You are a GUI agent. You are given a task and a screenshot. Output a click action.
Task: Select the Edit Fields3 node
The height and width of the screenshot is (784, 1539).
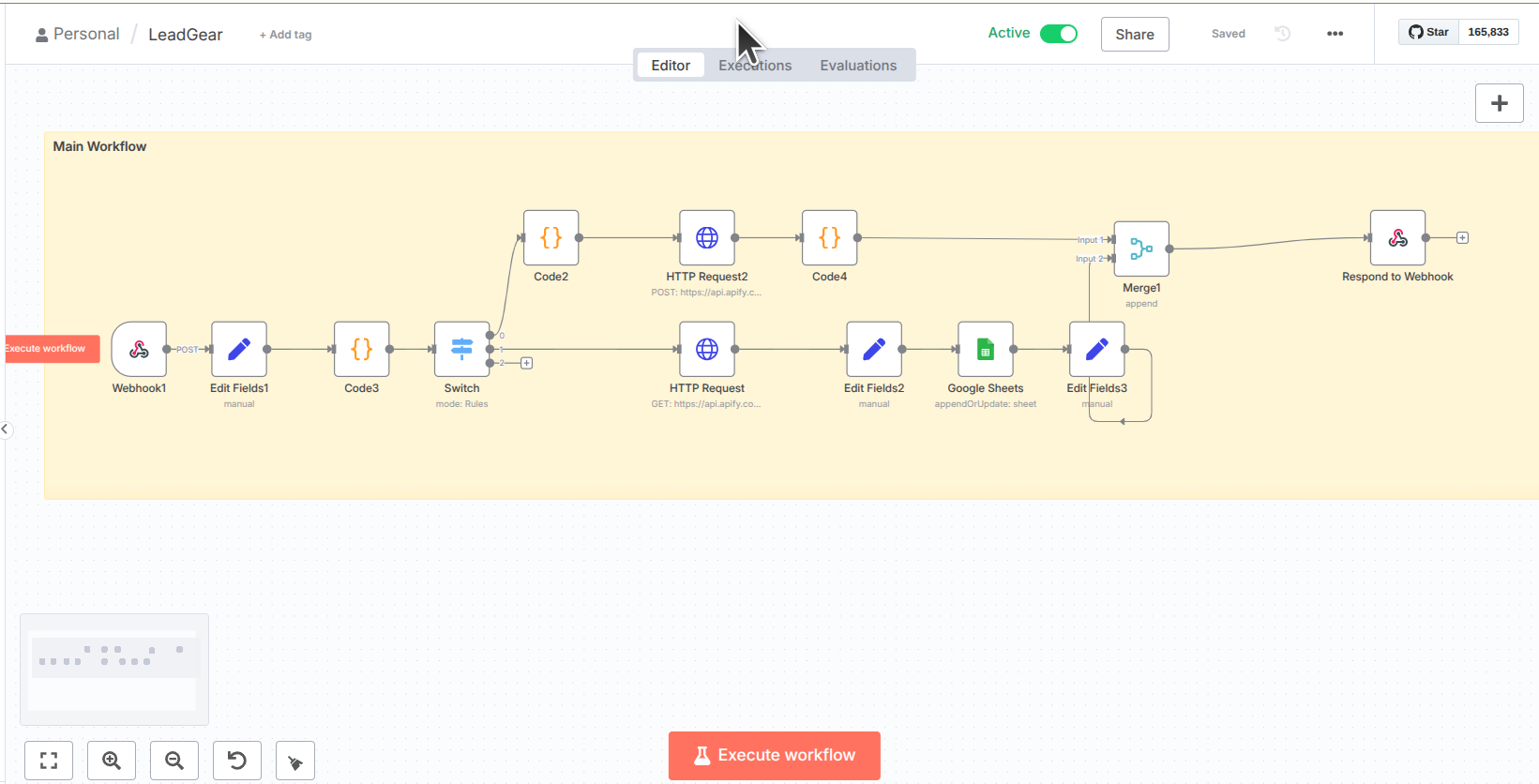[x=1097, y=349]
